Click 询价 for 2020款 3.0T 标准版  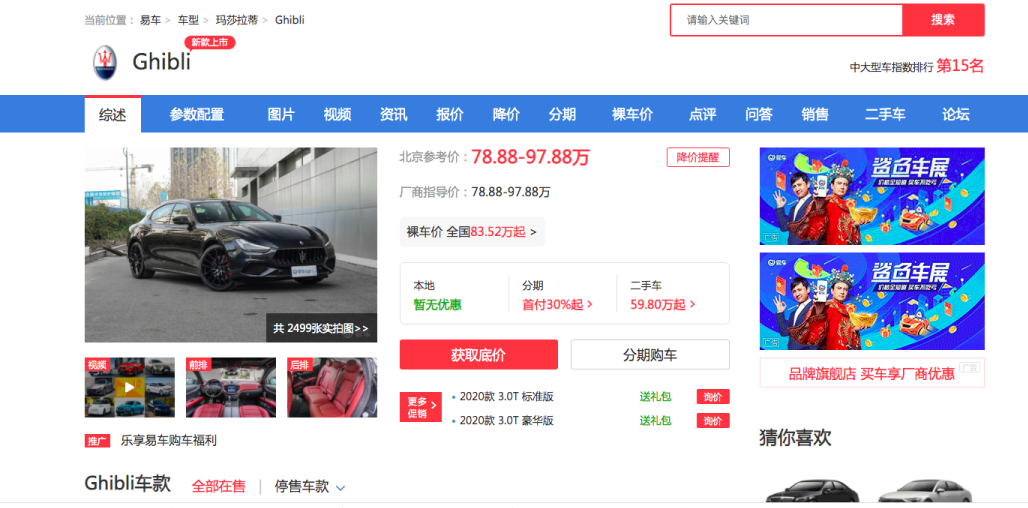713,397
